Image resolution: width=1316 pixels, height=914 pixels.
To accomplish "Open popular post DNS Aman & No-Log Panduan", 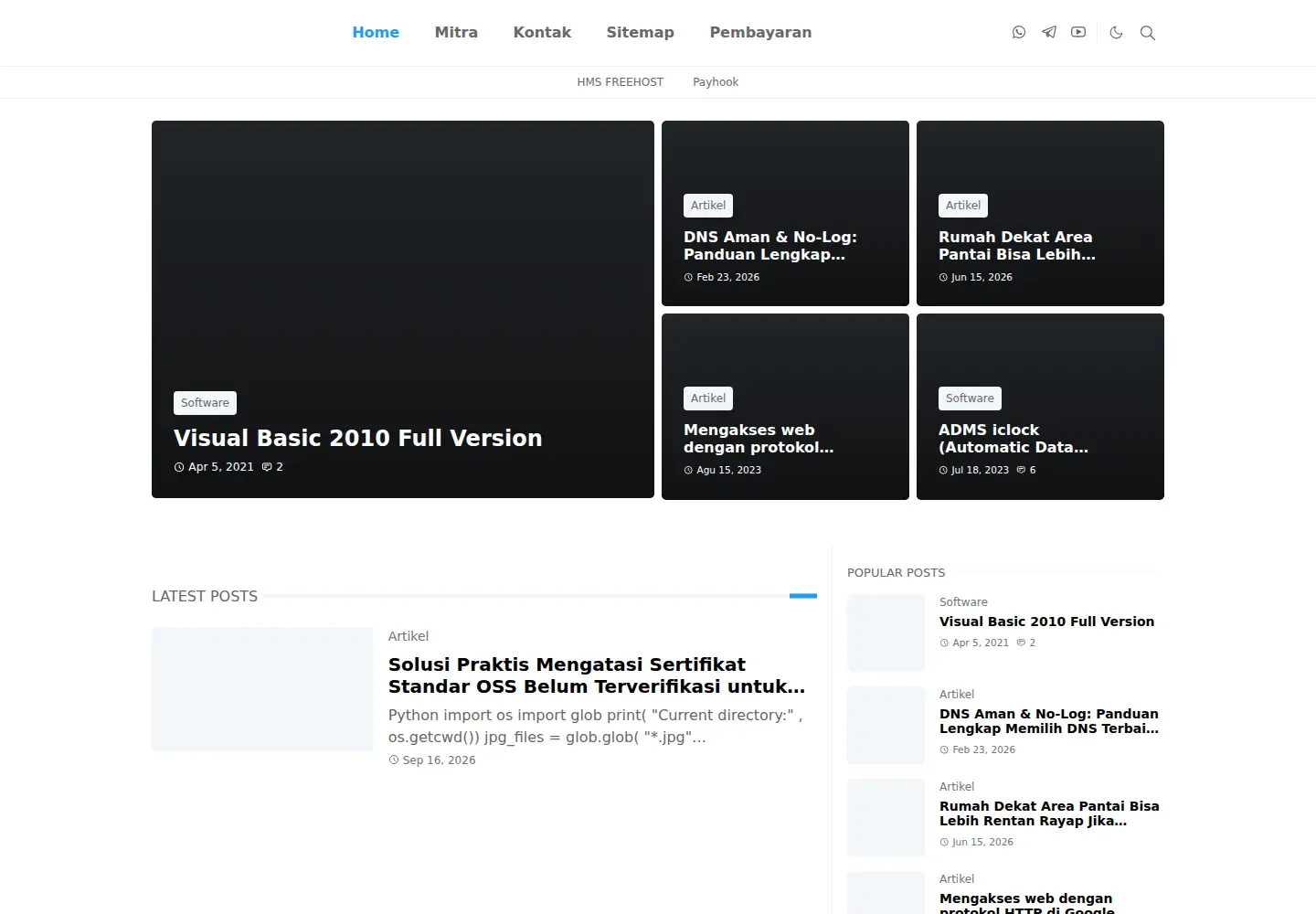I will click(x=1049, y=721).
